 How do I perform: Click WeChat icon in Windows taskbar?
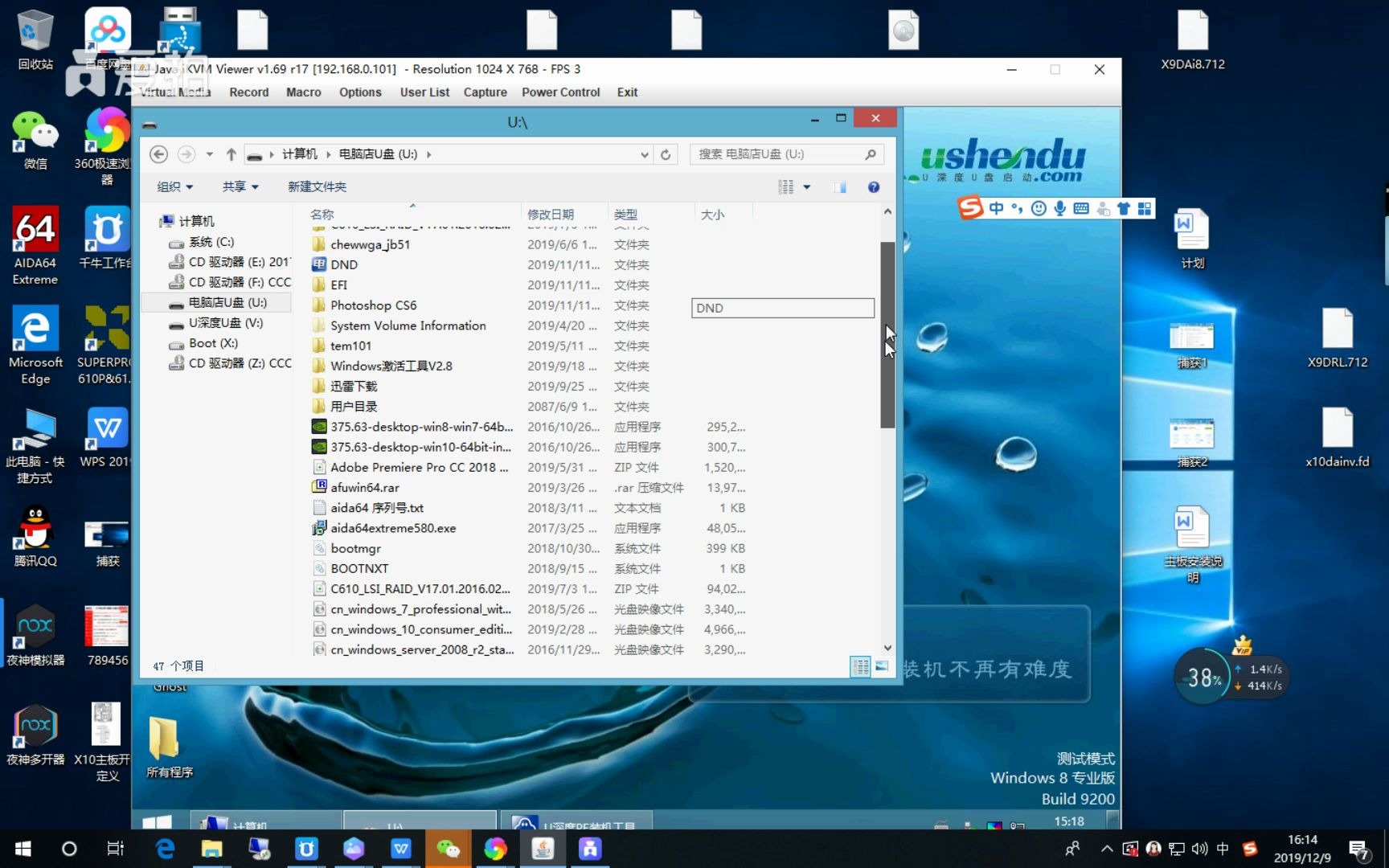point(448,849)
